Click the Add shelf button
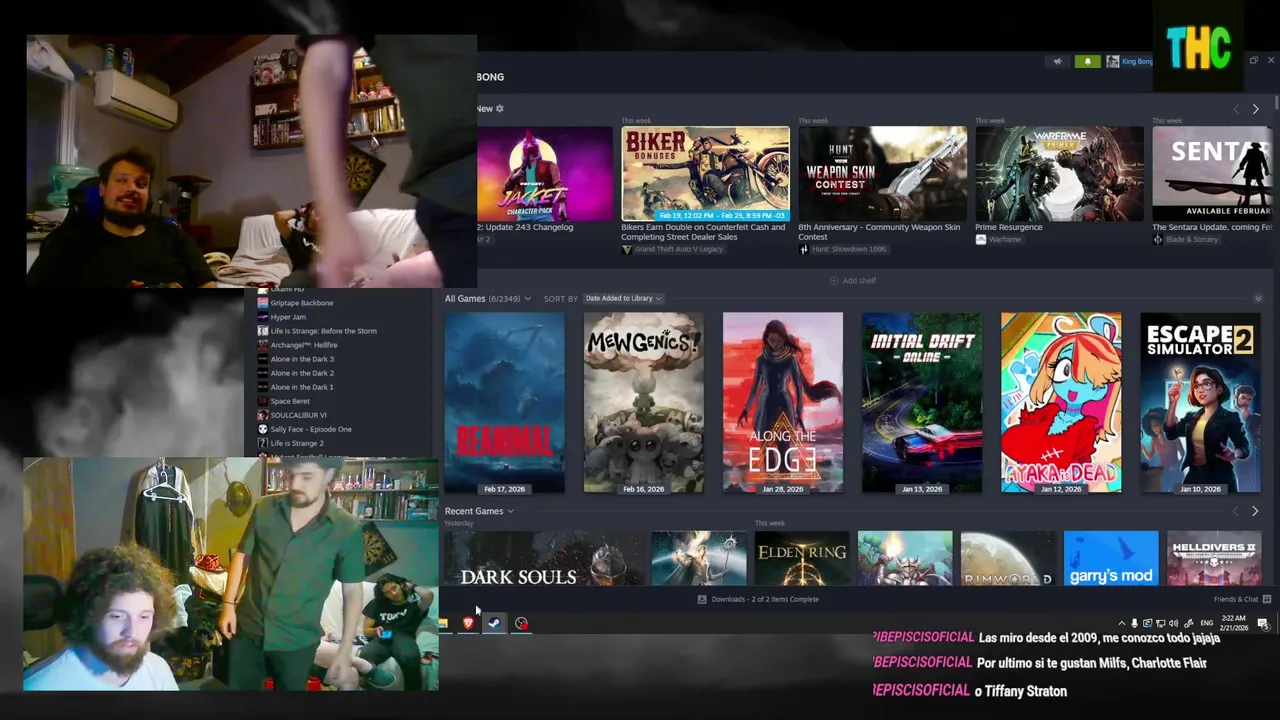This screenshot has width=1280, height=720. pos(853,281)
